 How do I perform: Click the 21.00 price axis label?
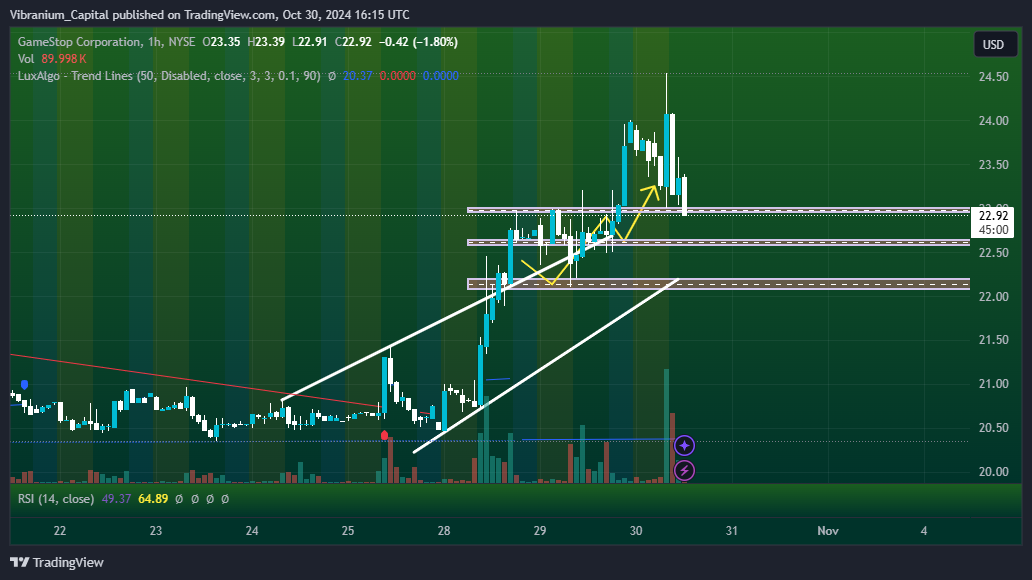coord(993,384)
